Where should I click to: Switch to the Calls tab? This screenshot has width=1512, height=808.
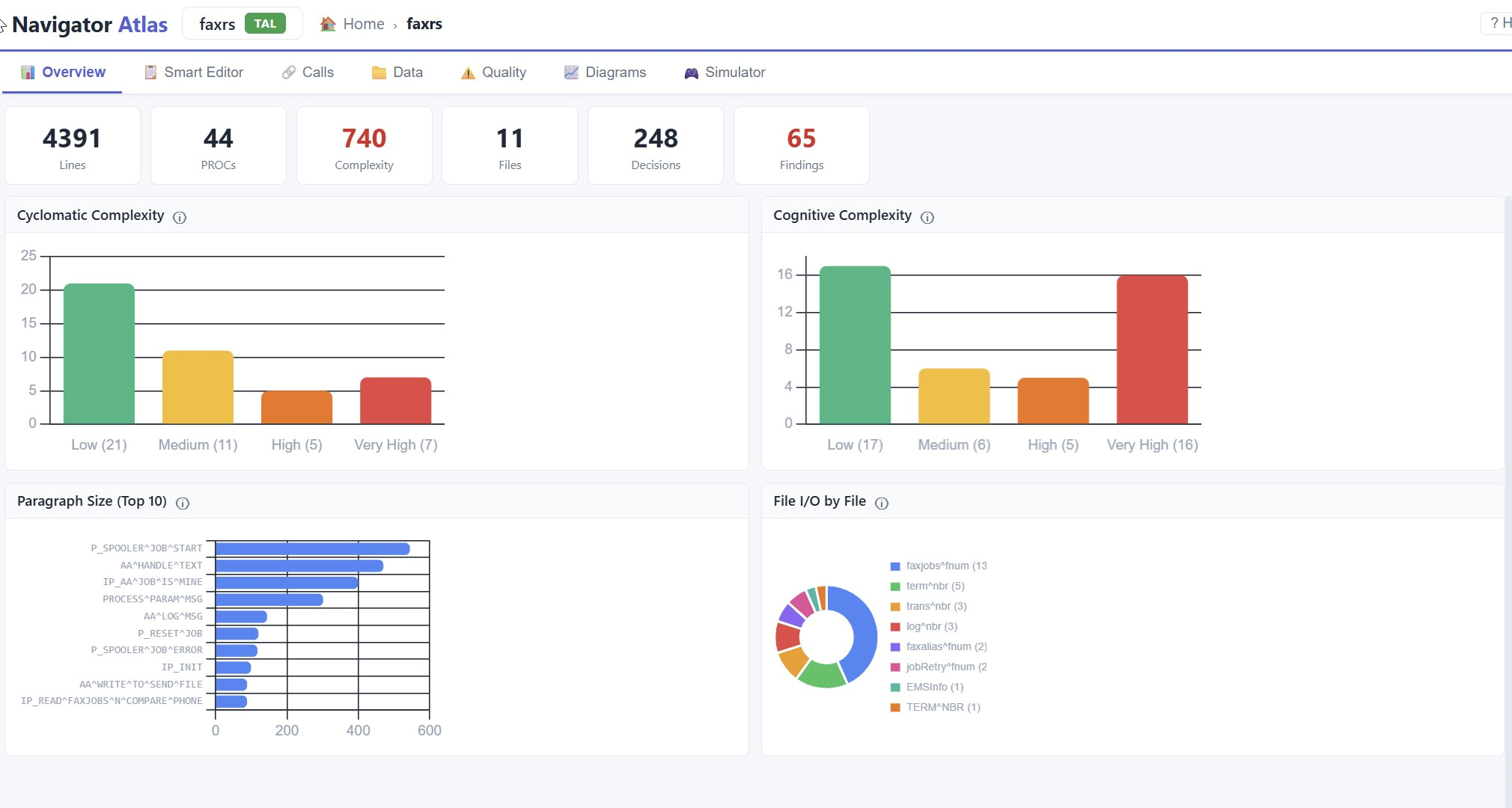pyautogui.click(x=308, y=73)
